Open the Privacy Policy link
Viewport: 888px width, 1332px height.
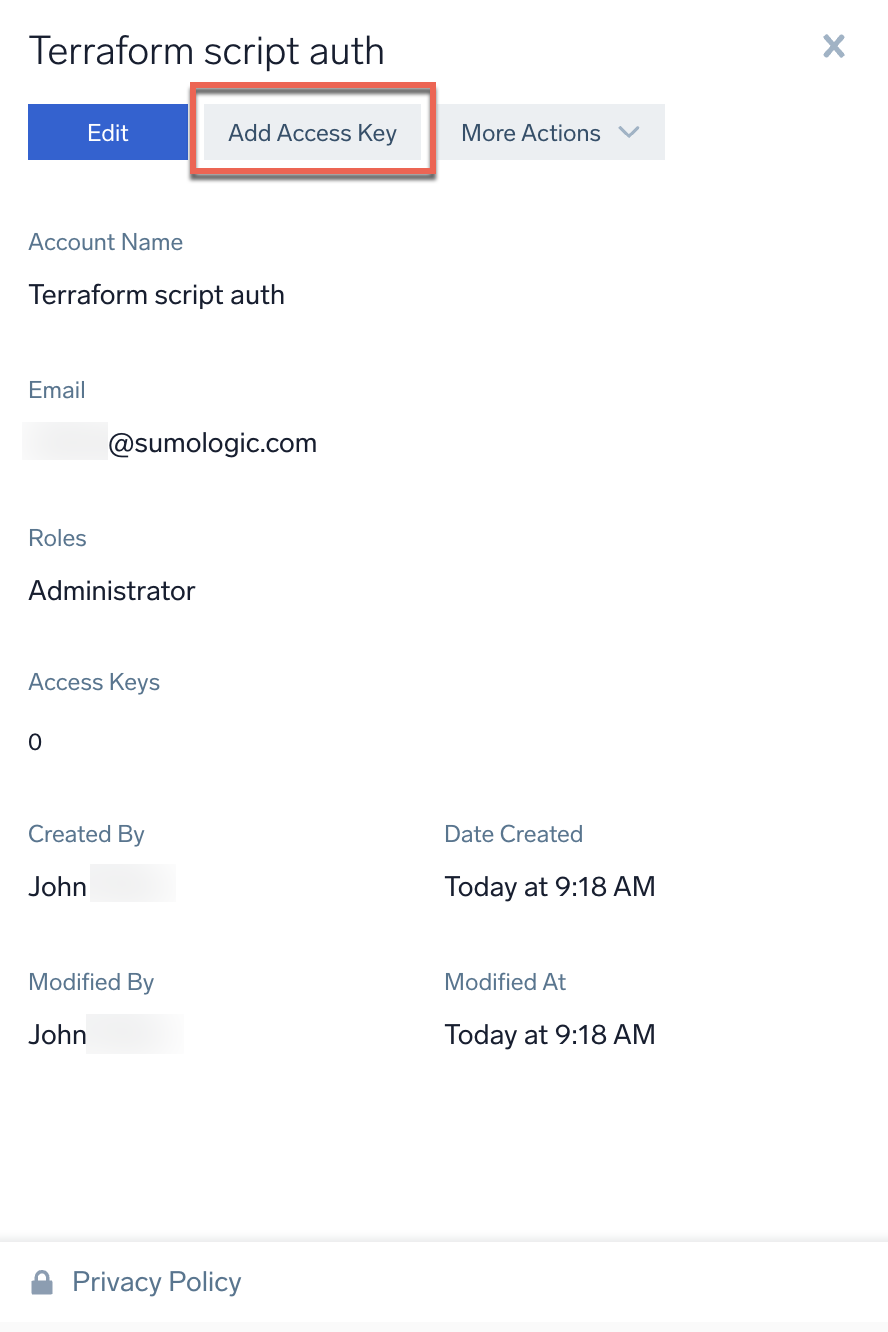156,1281
